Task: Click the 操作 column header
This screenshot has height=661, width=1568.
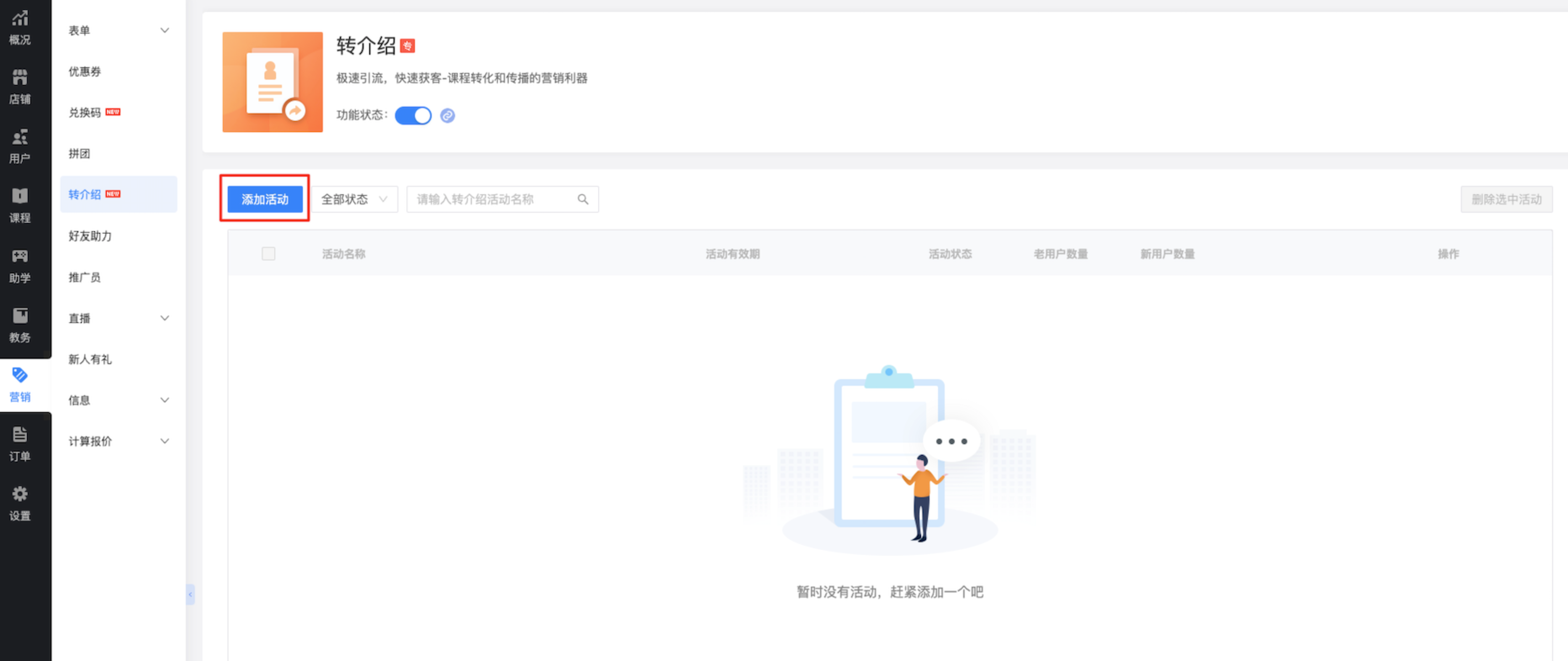Action: [x=1448, y=254]
